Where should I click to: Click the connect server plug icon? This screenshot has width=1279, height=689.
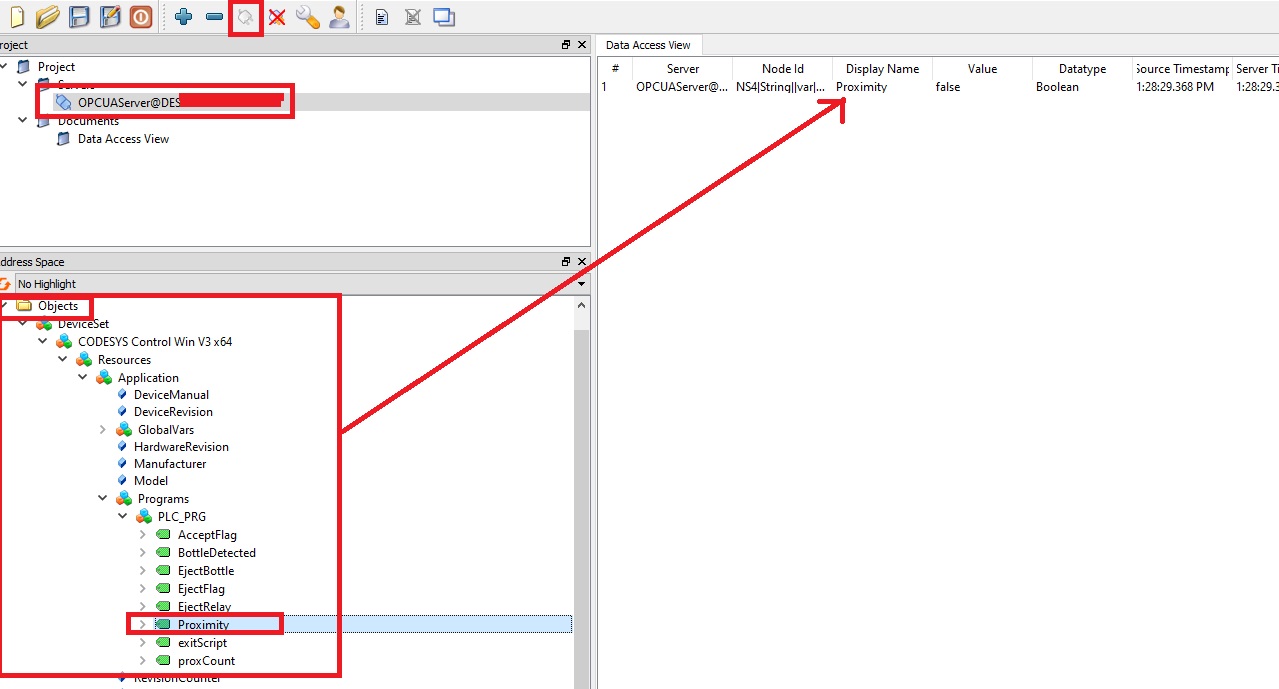click(245, 17)
